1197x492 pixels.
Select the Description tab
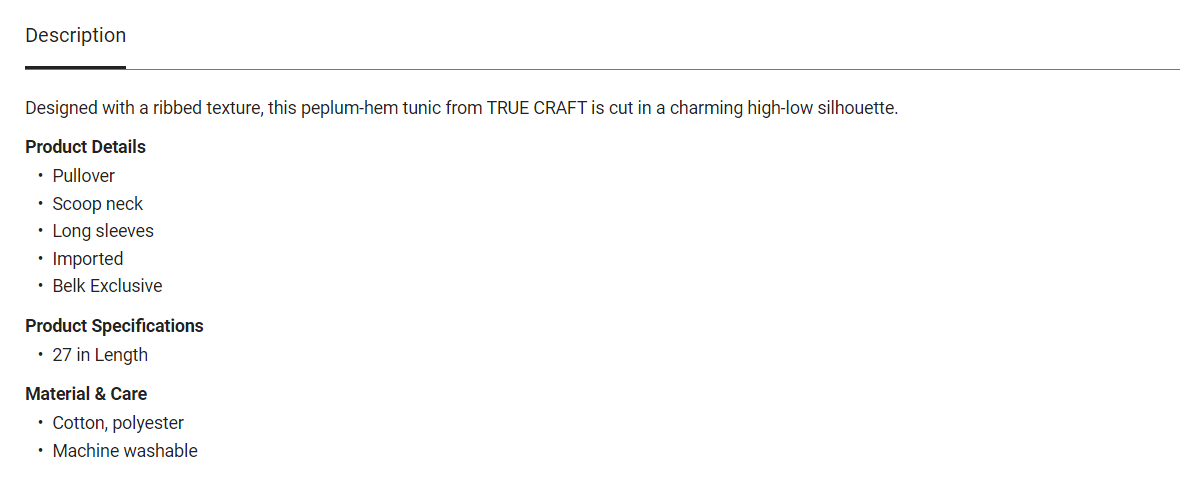(x=75, y=36)
